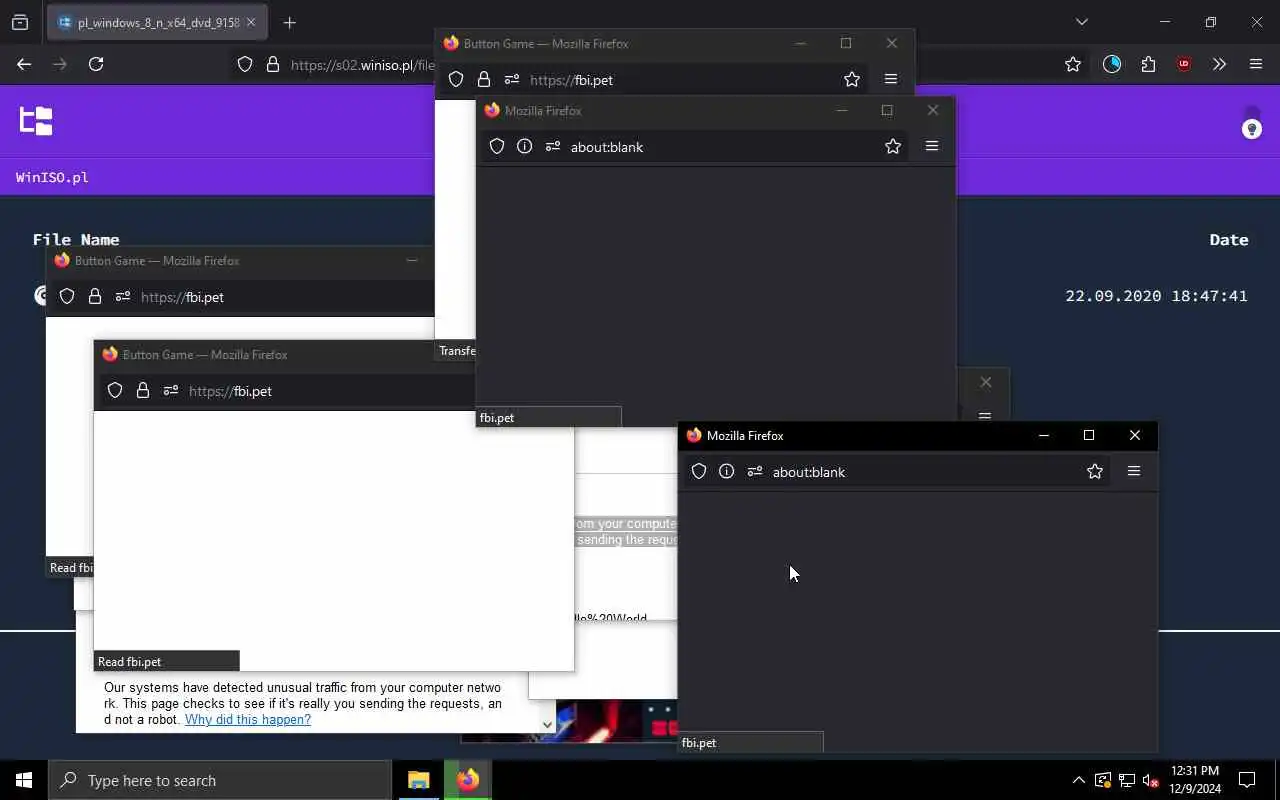Open new tab with plus button
The width and height of the screenshot is (1280, 800).
point(290,22)
